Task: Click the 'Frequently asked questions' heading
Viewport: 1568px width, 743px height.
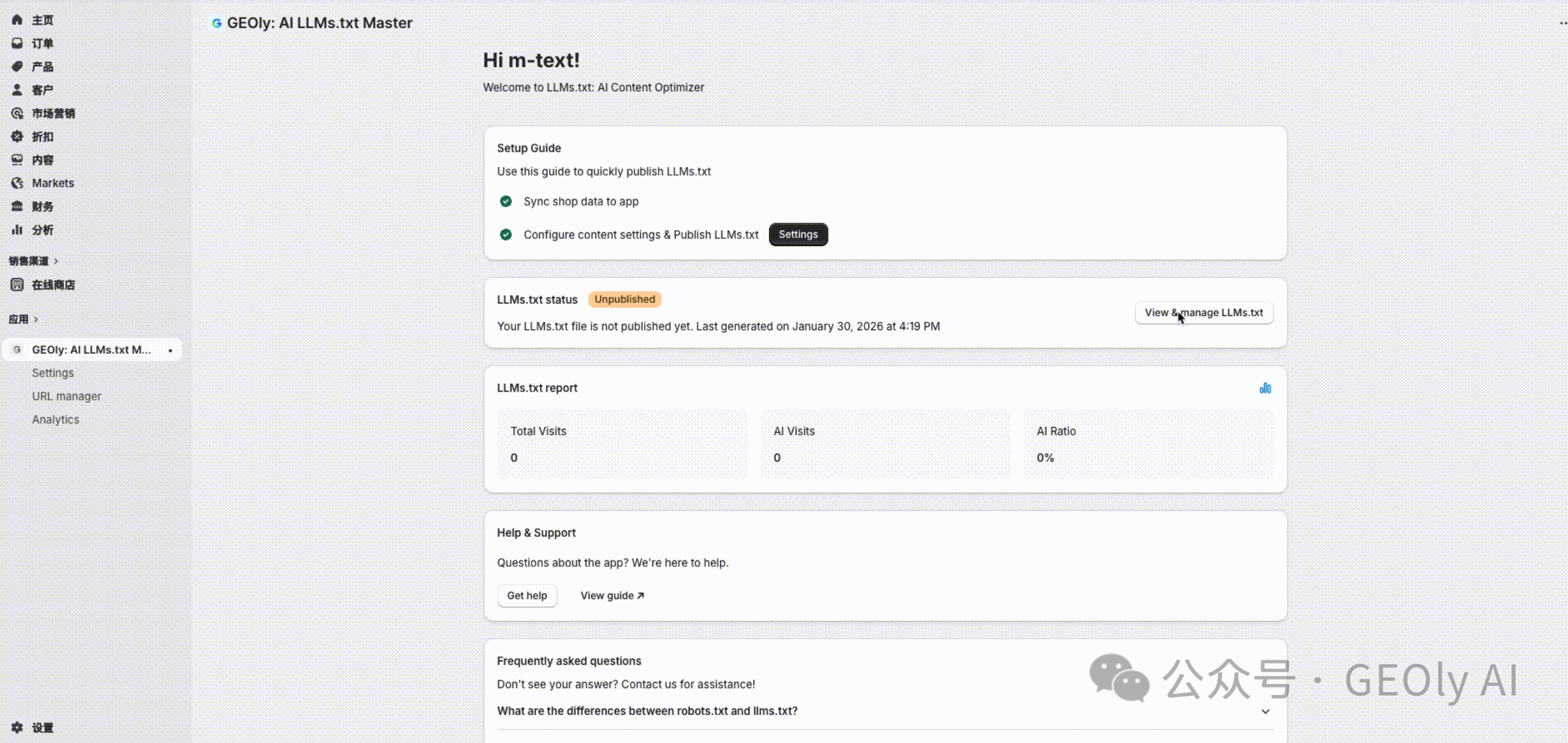Action: pos(569,661)
